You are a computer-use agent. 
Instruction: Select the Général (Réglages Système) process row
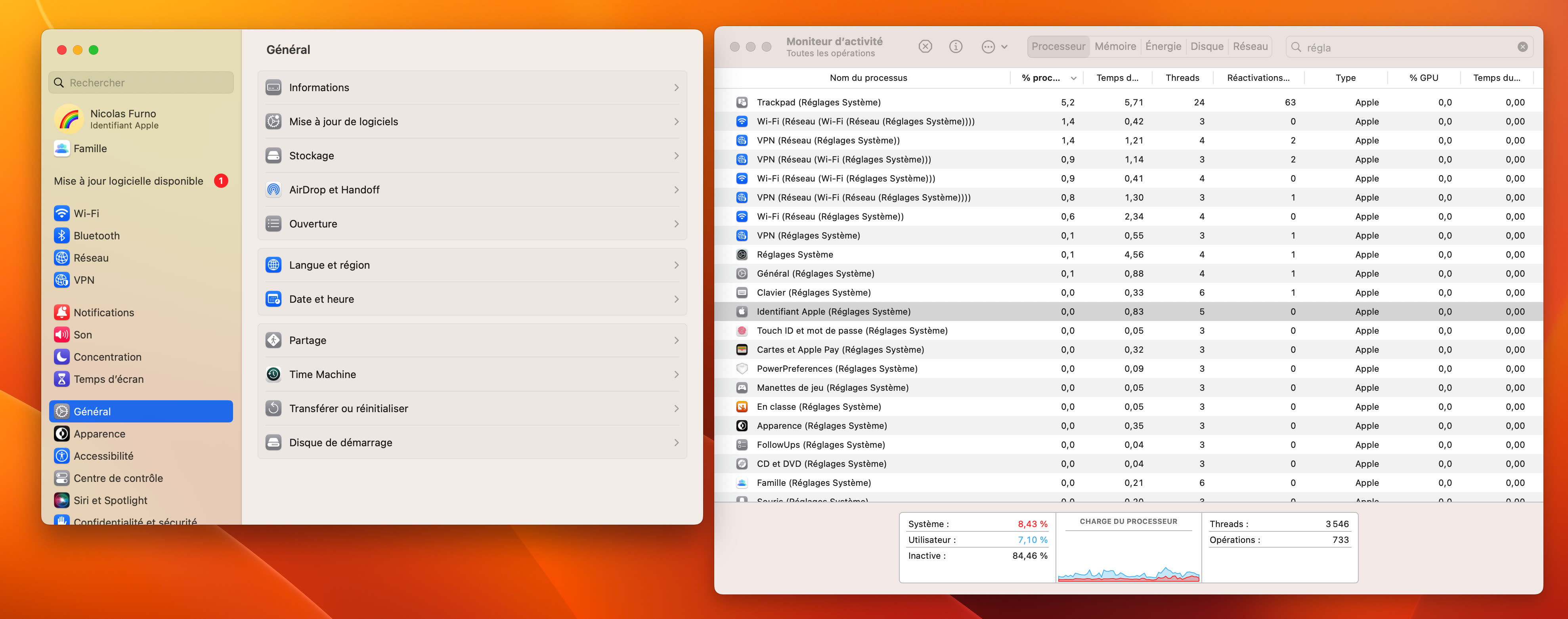tap(1128, 273)
